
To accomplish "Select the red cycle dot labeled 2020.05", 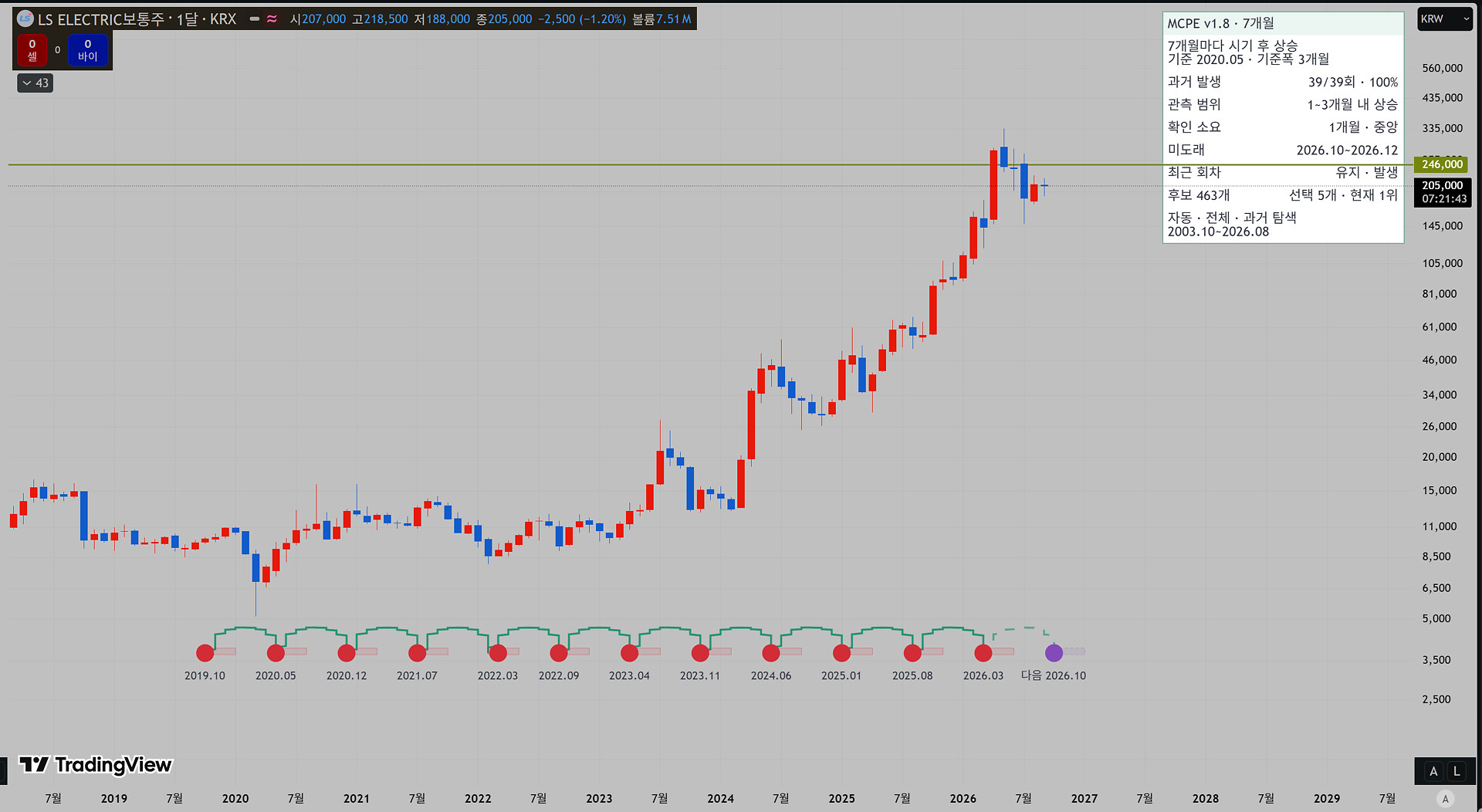I will click(276, 653).
